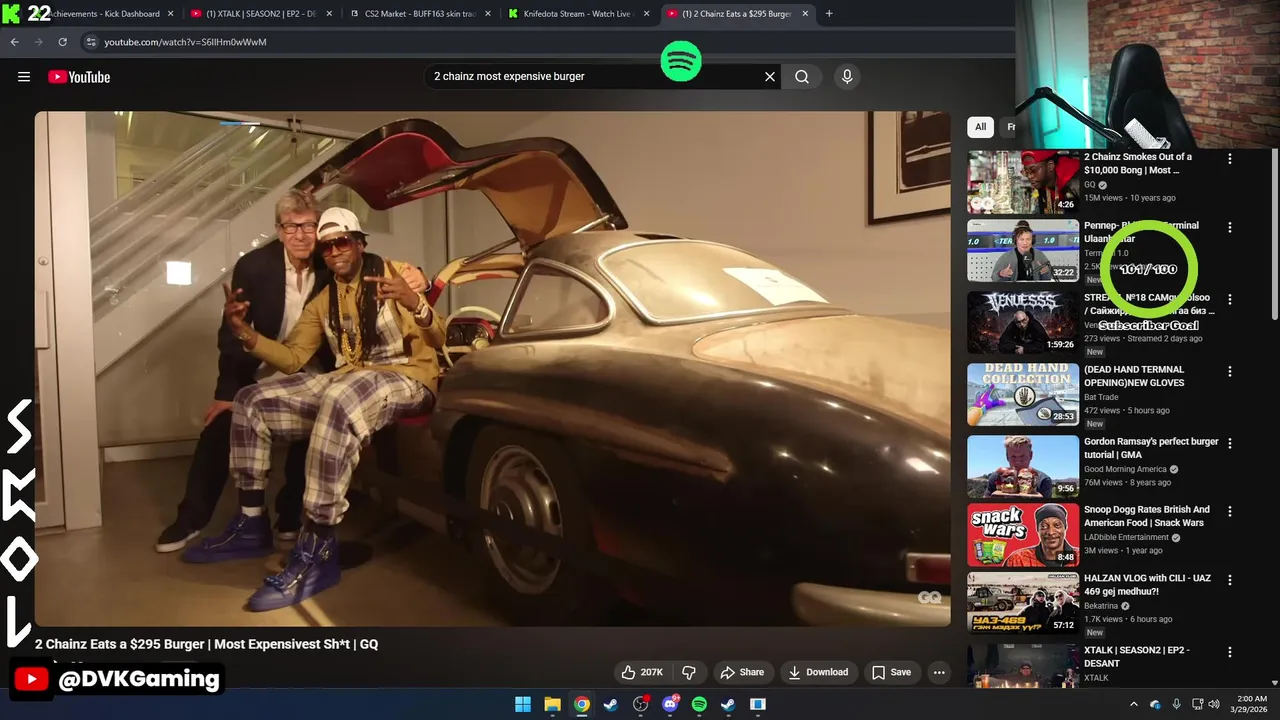The height and width of the screenshot is (720, 1280).
Task: Select the 2 Chainz Eats tab
Action: point(737,14)
